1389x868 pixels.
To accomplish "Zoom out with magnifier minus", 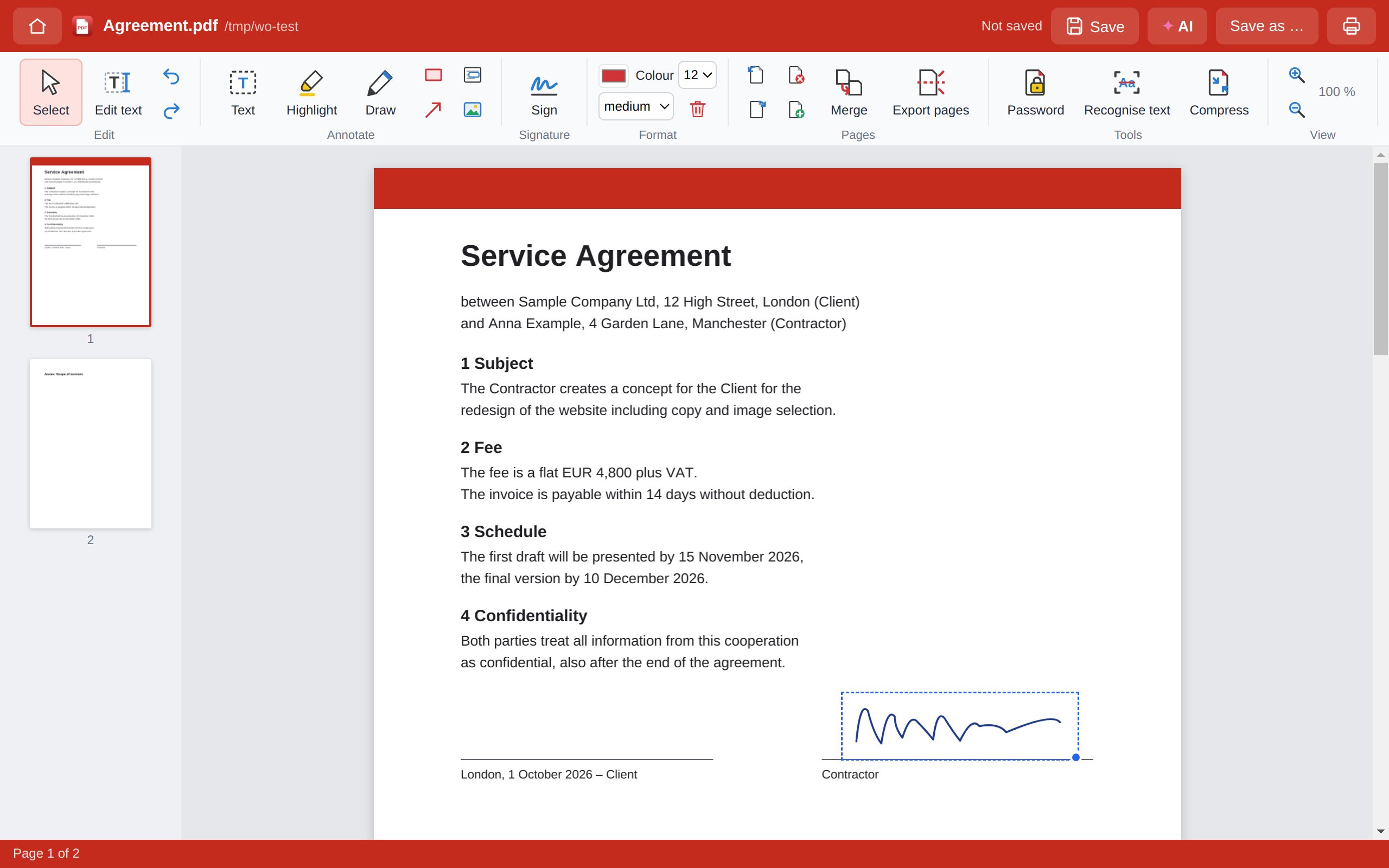I will 1297,109.
